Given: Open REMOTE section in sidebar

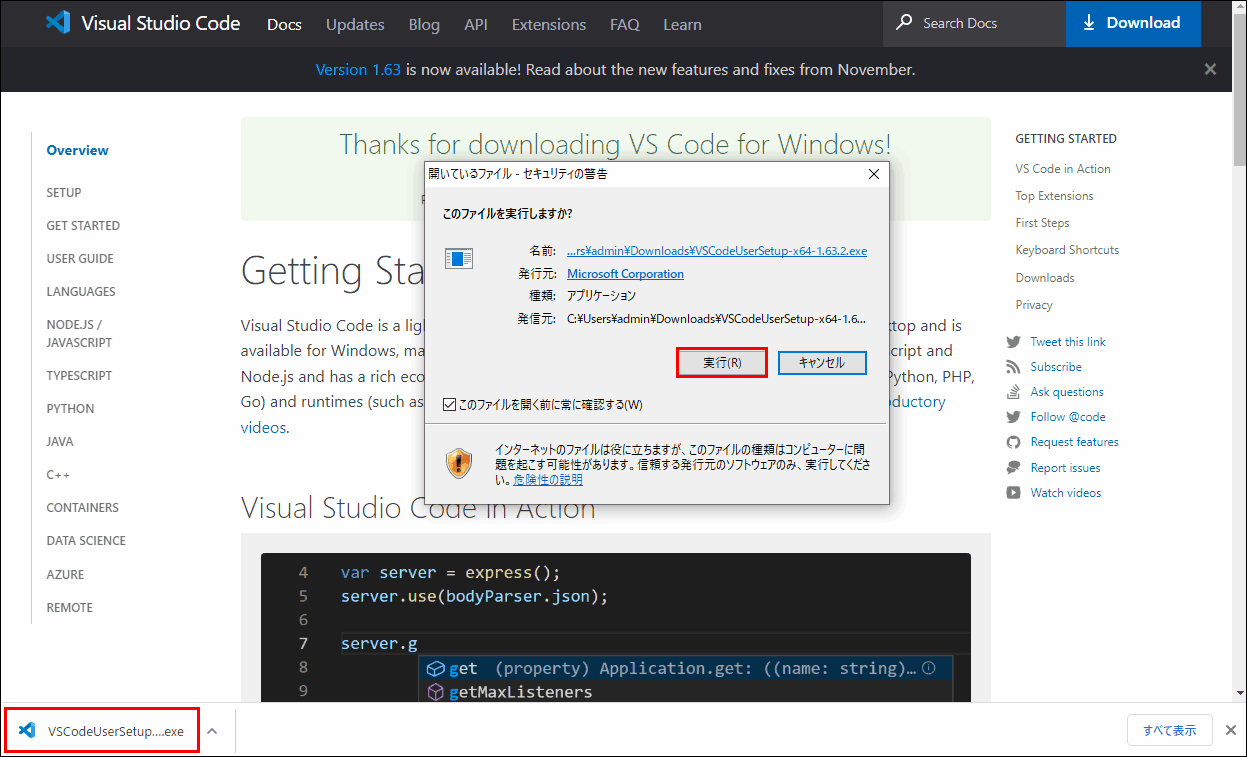Looking at the screenshot, I should (x=69, y=607).
